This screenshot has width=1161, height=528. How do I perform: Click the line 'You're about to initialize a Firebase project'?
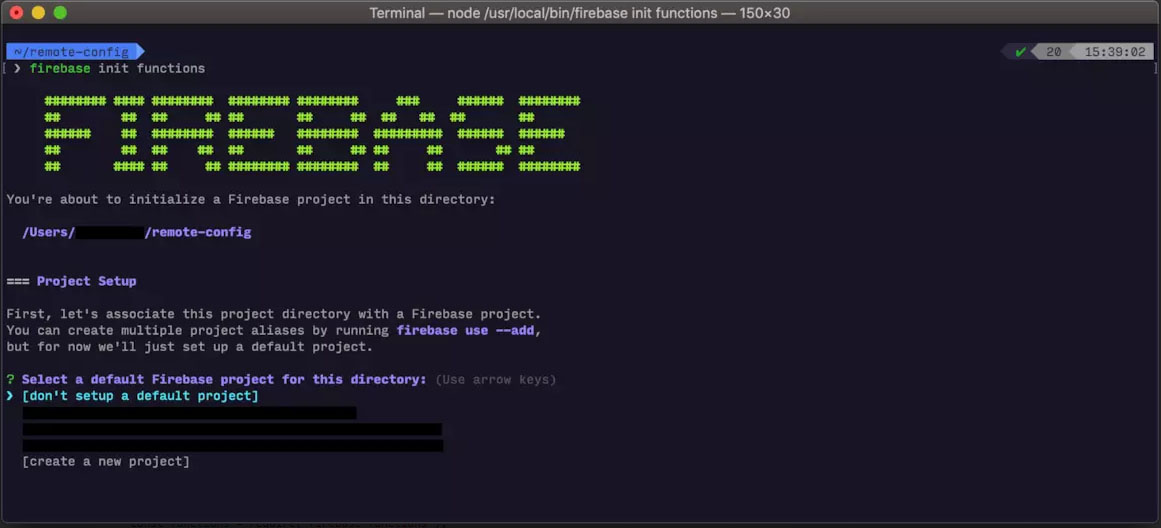point(251,199)
